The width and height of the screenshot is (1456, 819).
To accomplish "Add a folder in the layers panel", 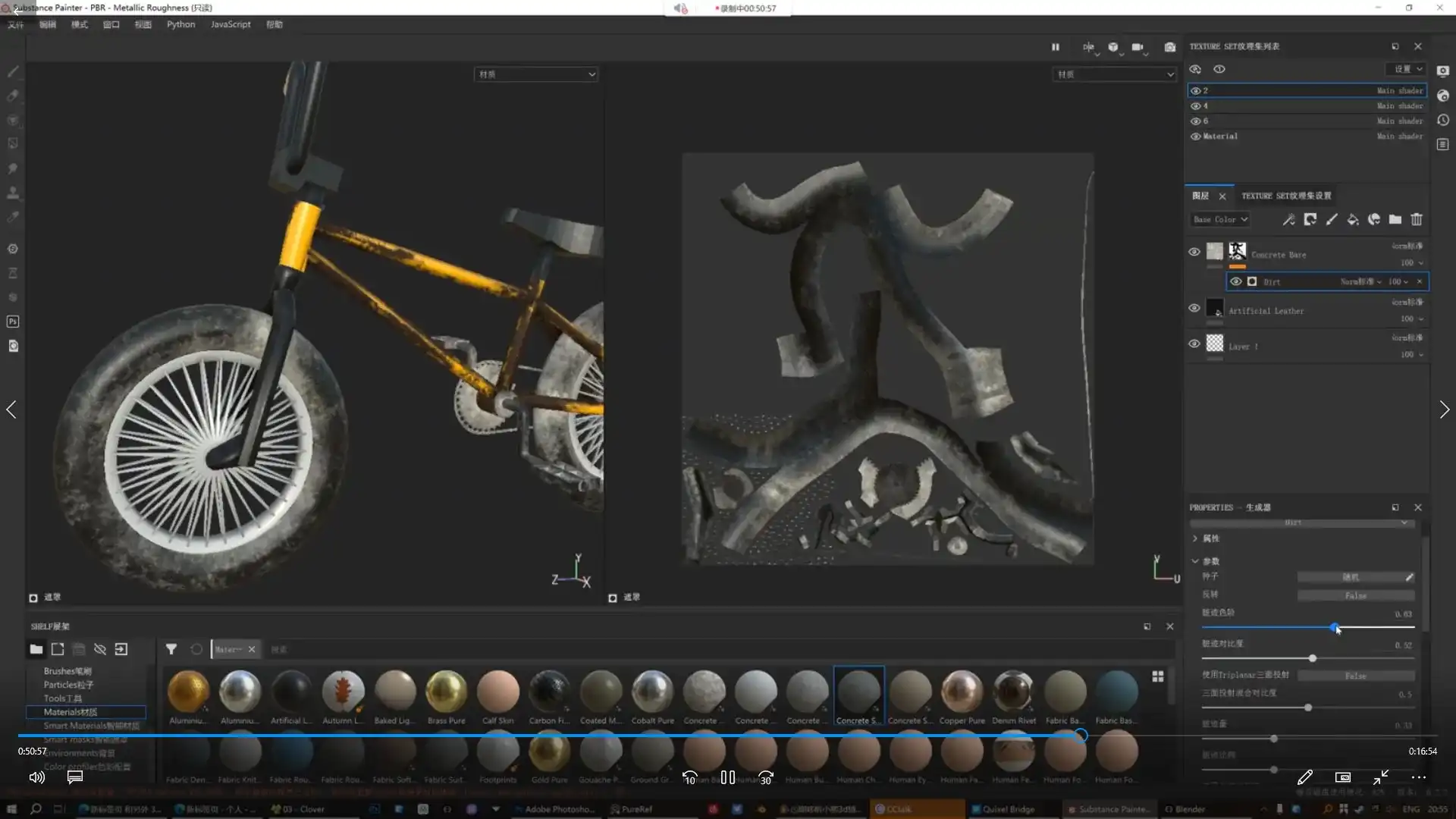I will click(x=1395, y=220).
